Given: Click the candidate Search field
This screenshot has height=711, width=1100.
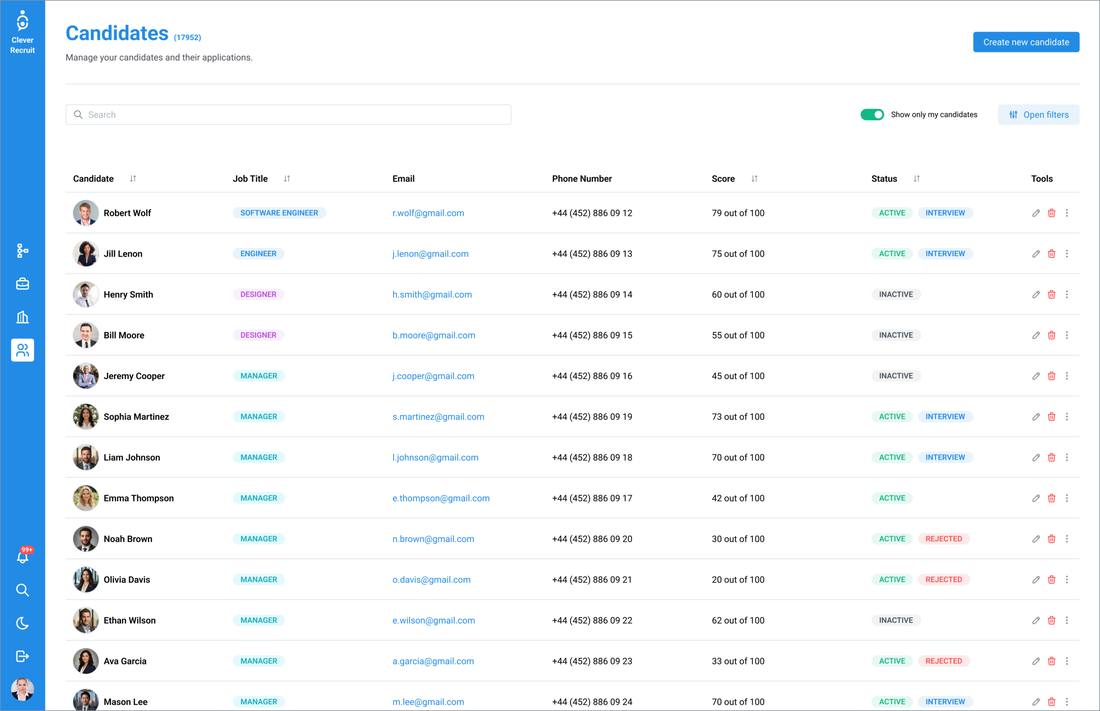Looking at the screenshot, I should (x=288, y=114).
